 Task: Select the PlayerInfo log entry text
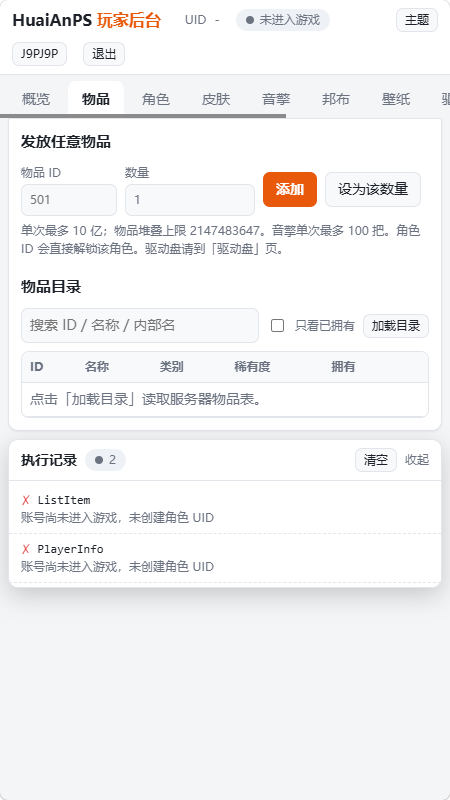(70, 549)
